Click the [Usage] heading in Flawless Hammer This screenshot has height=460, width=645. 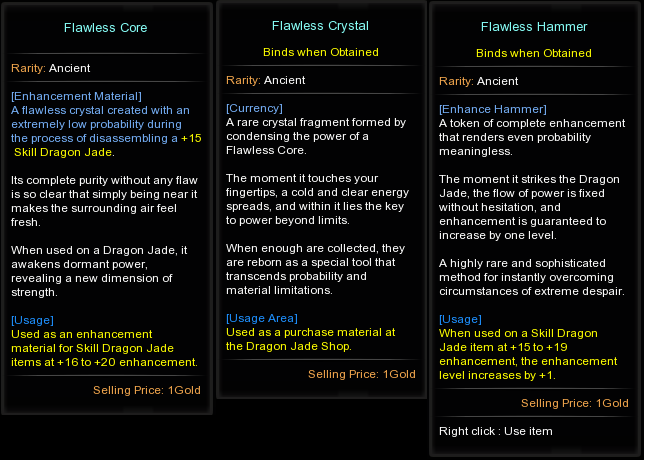pos(460,319)
